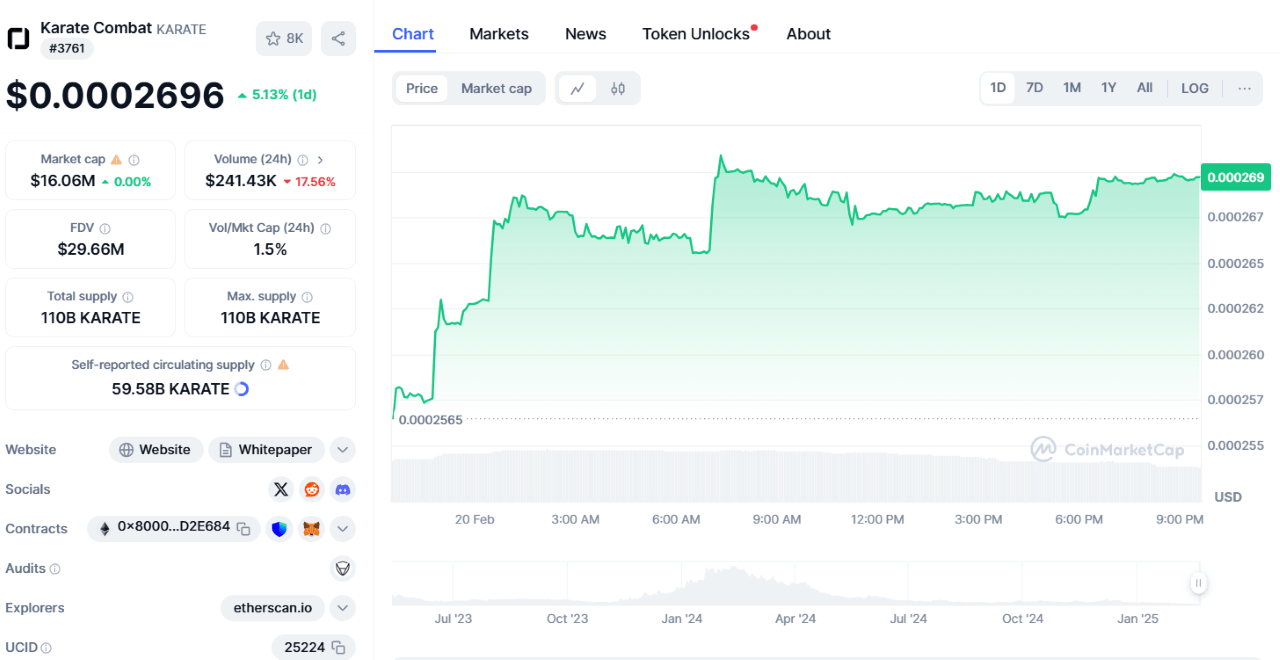Open the Chart tab
The width and height of the screenshot is (1280, 660).
pyautogui.click(x=413, y=34)
